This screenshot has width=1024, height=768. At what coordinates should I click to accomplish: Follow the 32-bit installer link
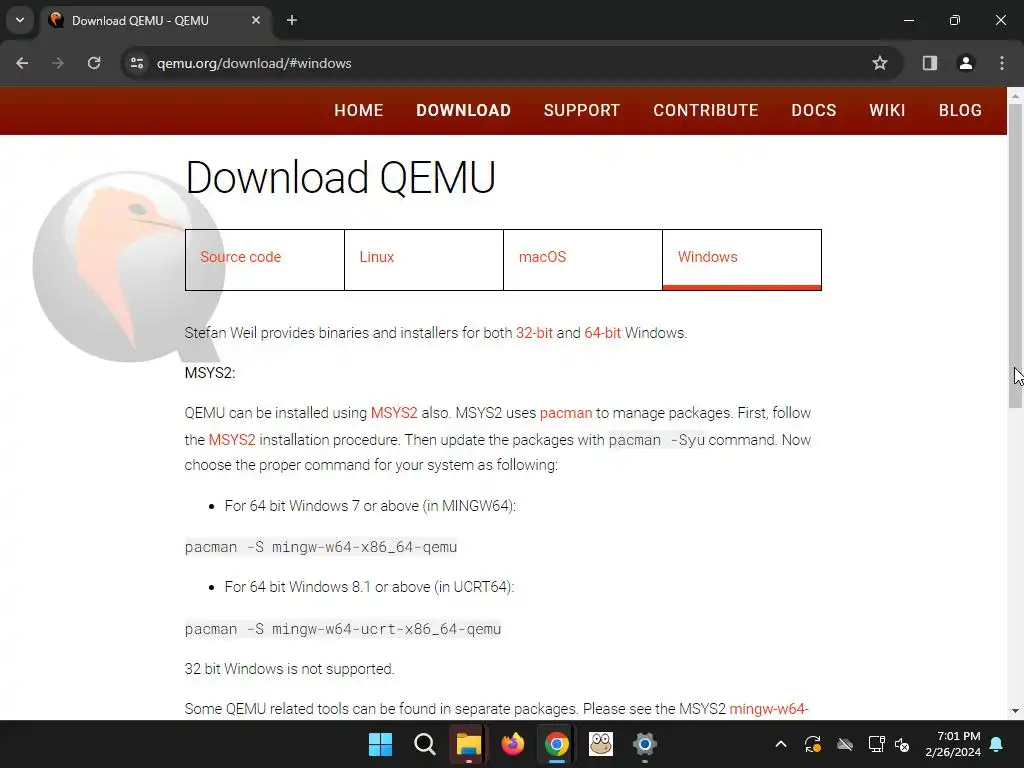coord(534,333)
